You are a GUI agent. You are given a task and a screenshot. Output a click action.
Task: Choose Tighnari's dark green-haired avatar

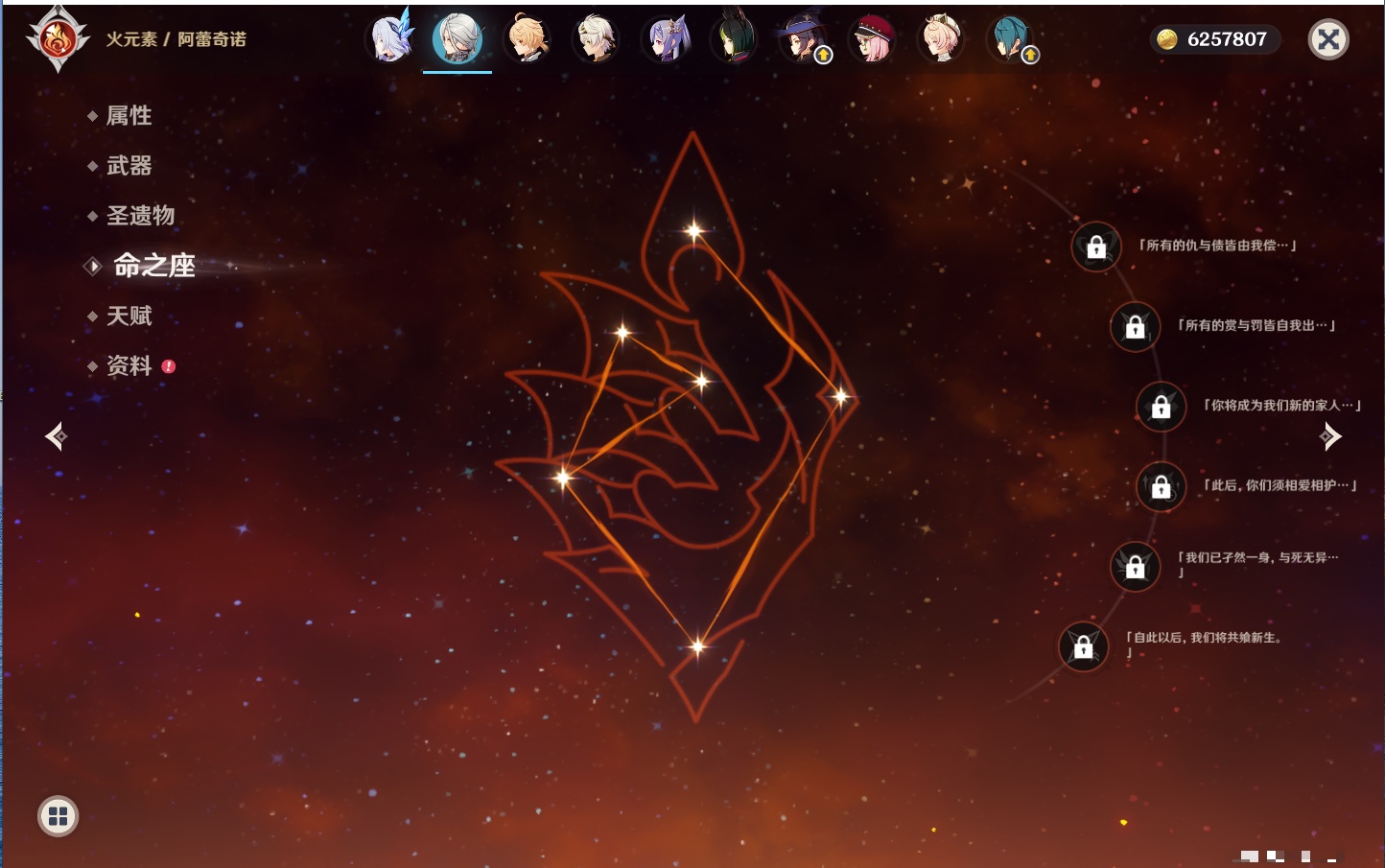(x=734, y=38)
